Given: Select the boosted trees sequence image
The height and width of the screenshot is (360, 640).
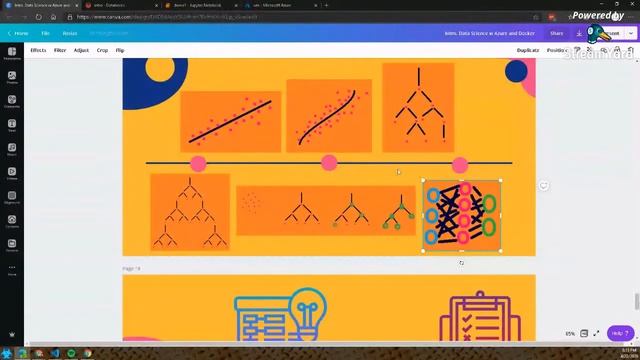Looking at the screenshot, I should (326, 211).
